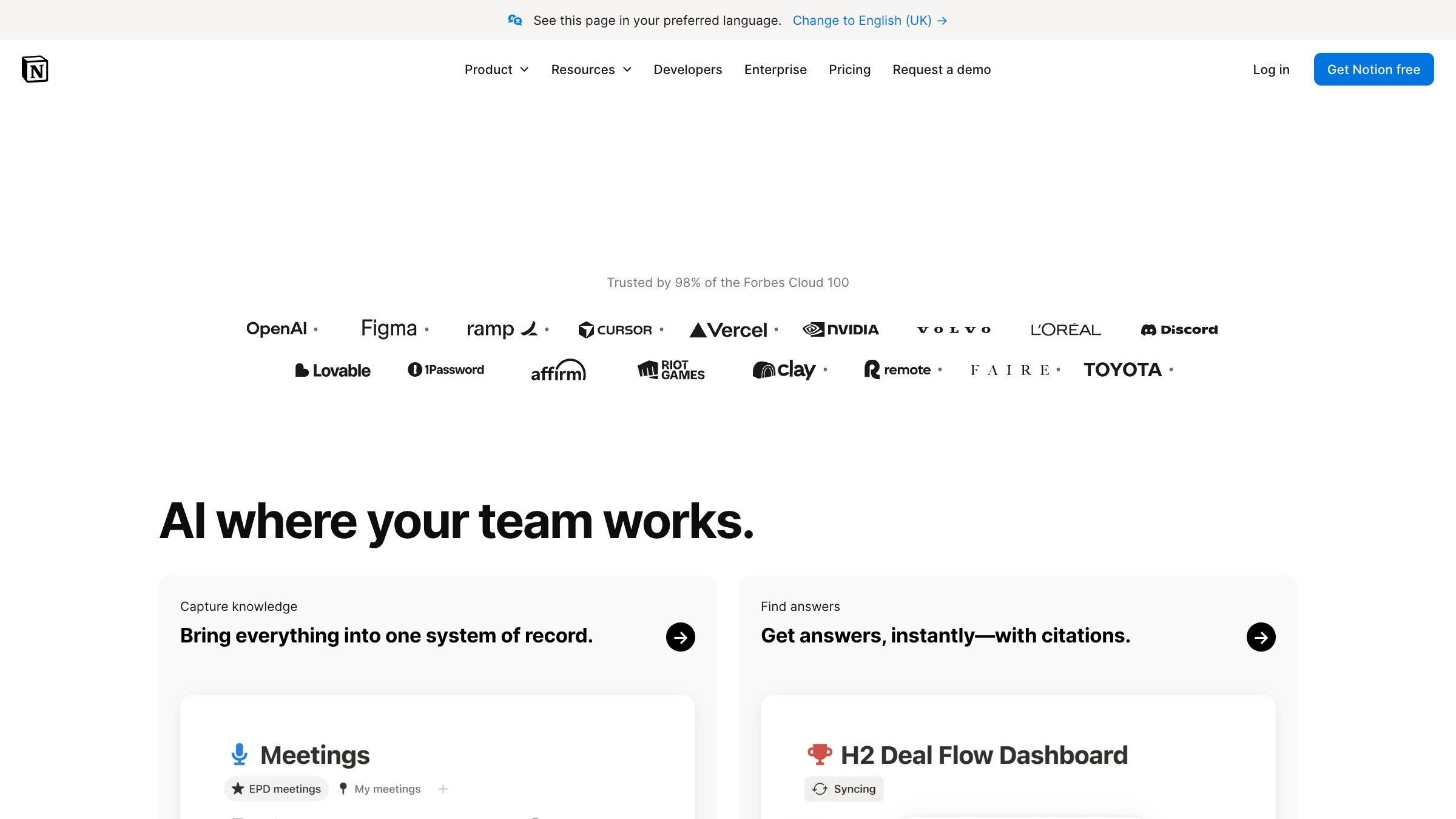
Task: Click the 1Password logo
Action: (x=446, y=369)
